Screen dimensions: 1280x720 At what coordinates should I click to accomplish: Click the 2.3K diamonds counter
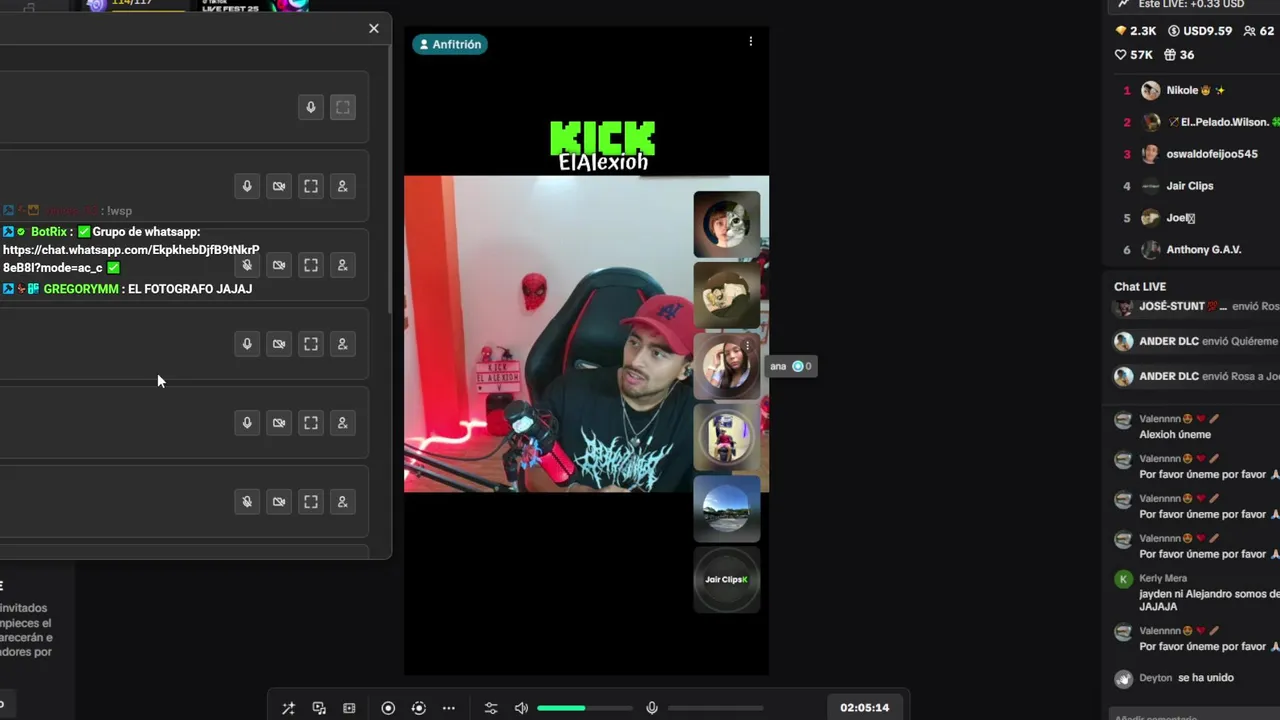[x=1136, y=31]
